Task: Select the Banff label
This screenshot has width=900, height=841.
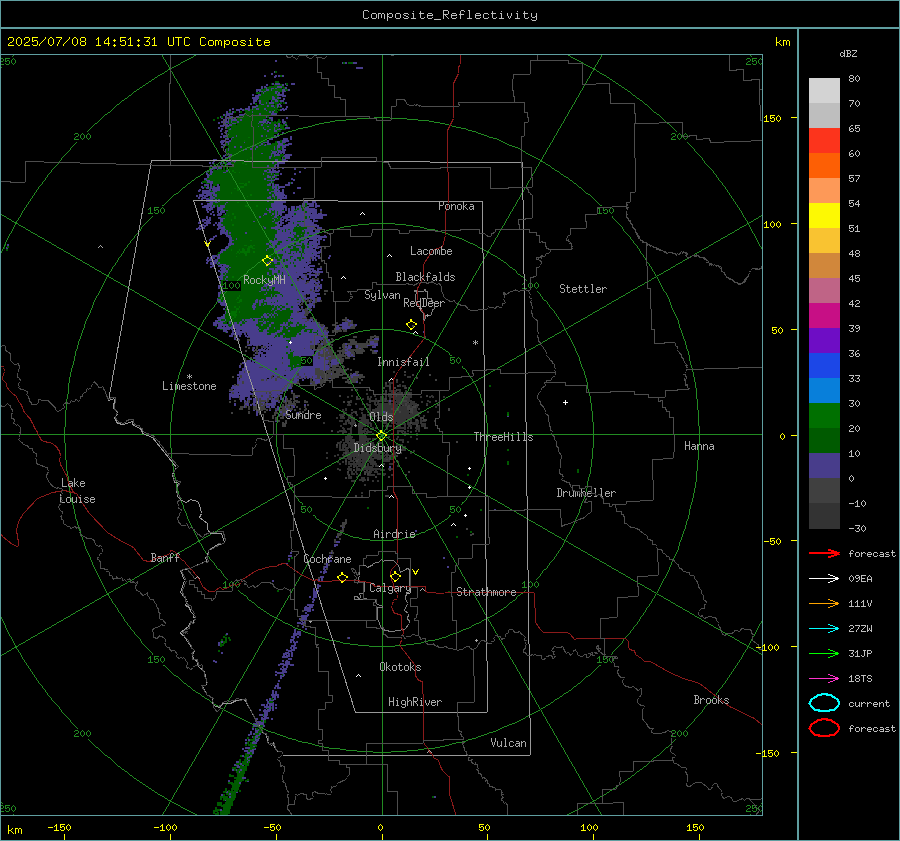Action: (x=165, y=558)
